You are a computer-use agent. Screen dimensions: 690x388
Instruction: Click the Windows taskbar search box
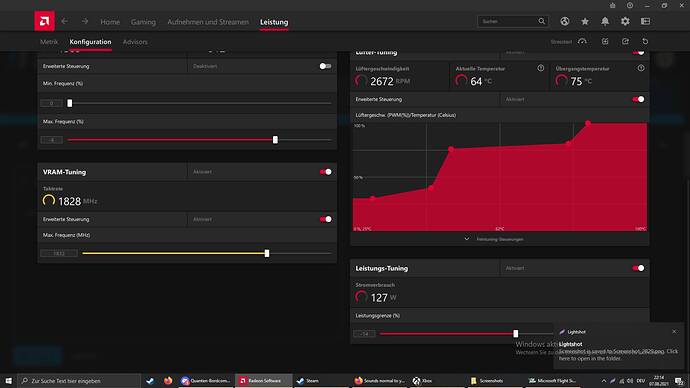[x=79, y=381]
